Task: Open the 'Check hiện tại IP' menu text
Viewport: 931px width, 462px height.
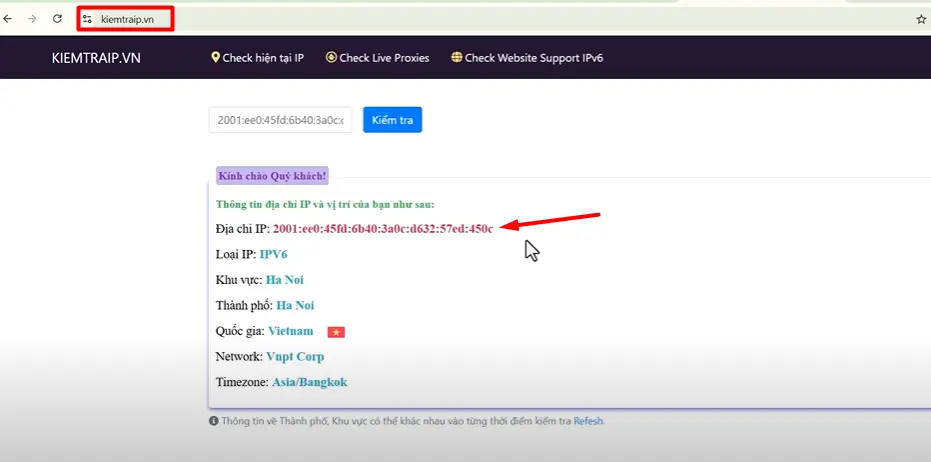Action: point(263,58)
